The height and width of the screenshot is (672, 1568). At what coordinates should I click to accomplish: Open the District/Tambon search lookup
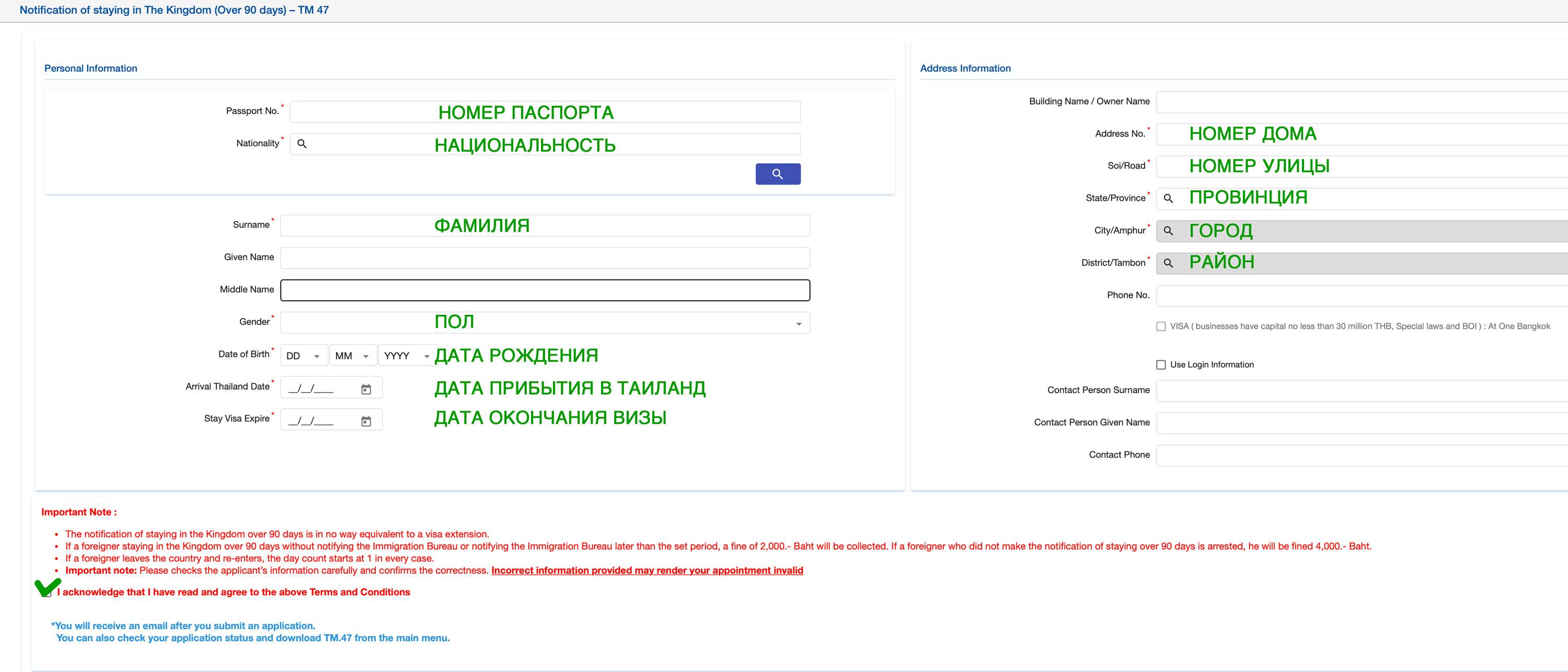[x=1168, y=263]
